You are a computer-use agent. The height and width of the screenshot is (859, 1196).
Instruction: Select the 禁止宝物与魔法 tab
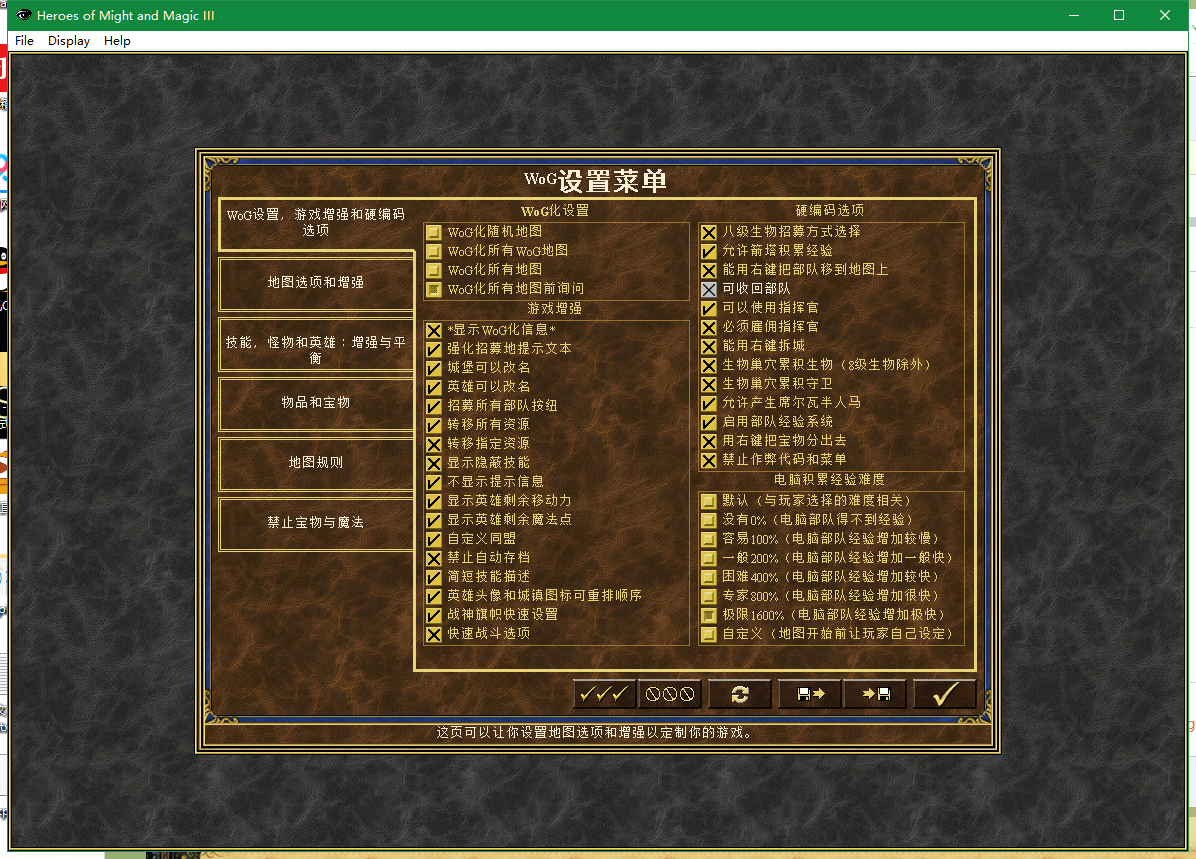click(x=316, y=523)
